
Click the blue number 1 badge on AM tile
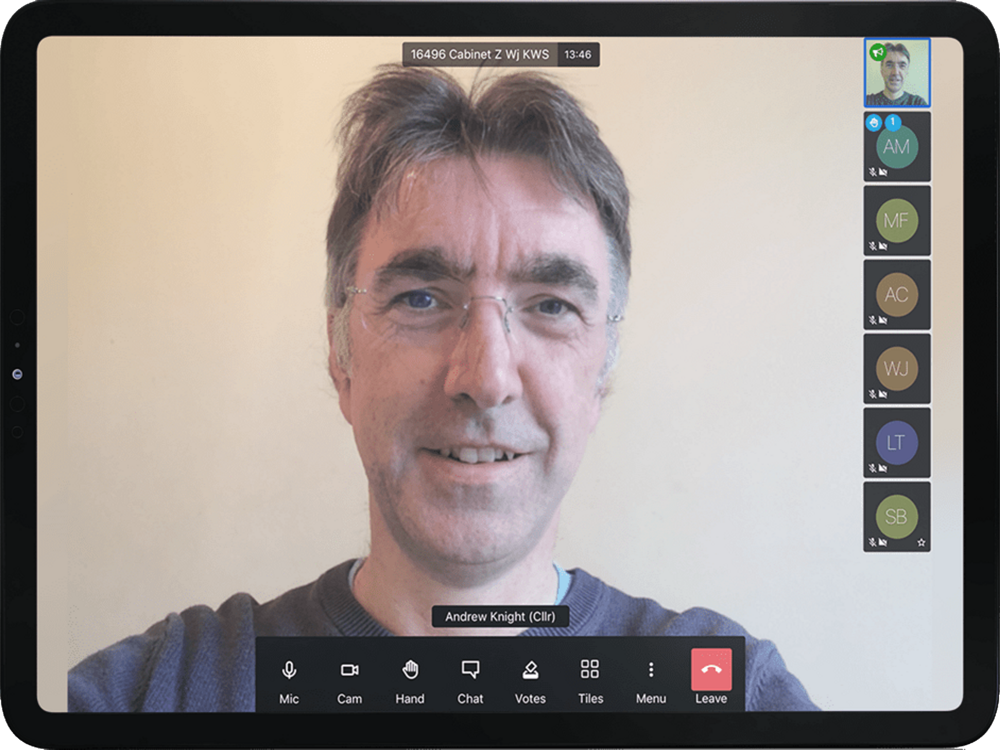(892, 121)
